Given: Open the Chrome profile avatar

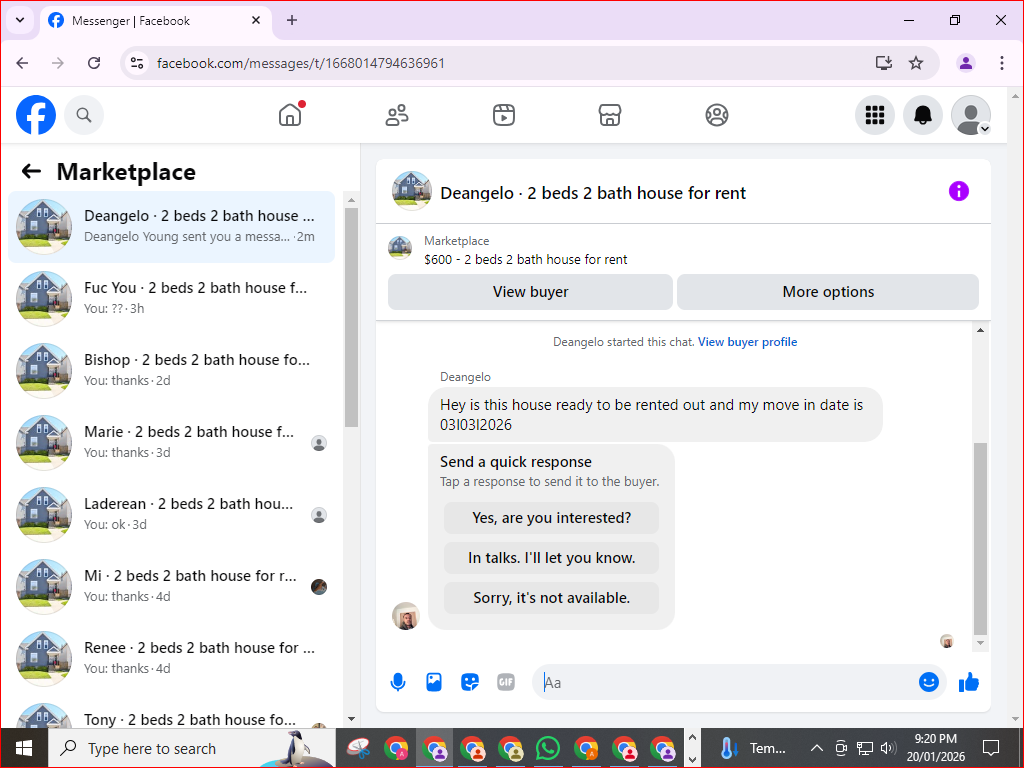Looking at the screenshot, I should (x=965, y=63).
